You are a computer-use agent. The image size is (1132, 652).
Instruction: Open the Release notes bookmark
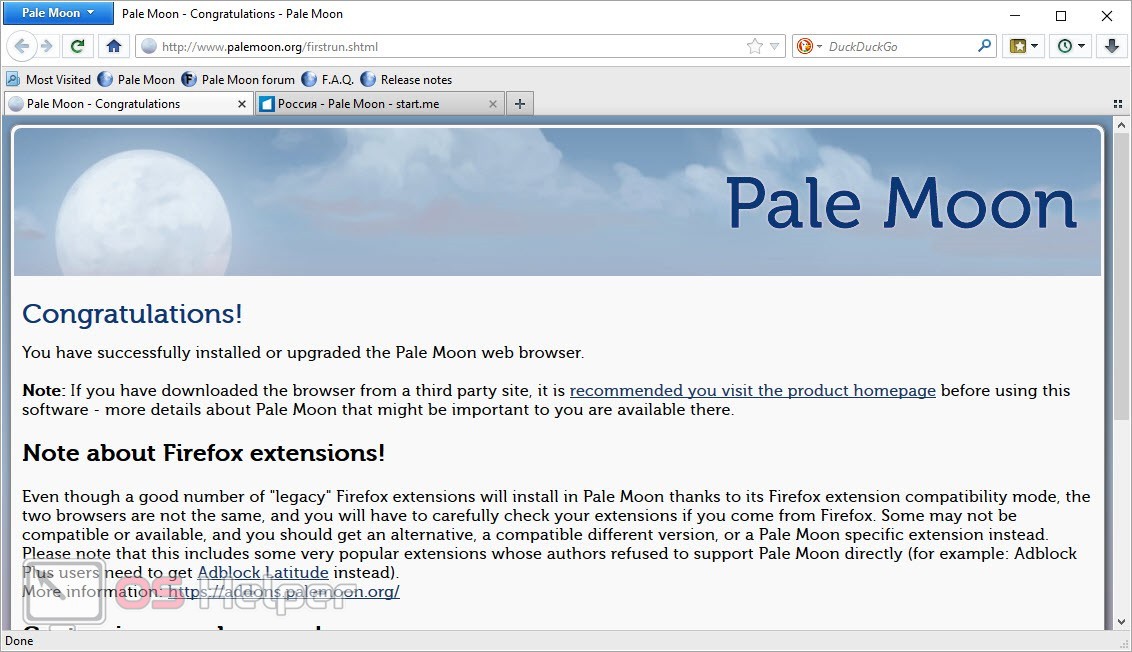406,79
